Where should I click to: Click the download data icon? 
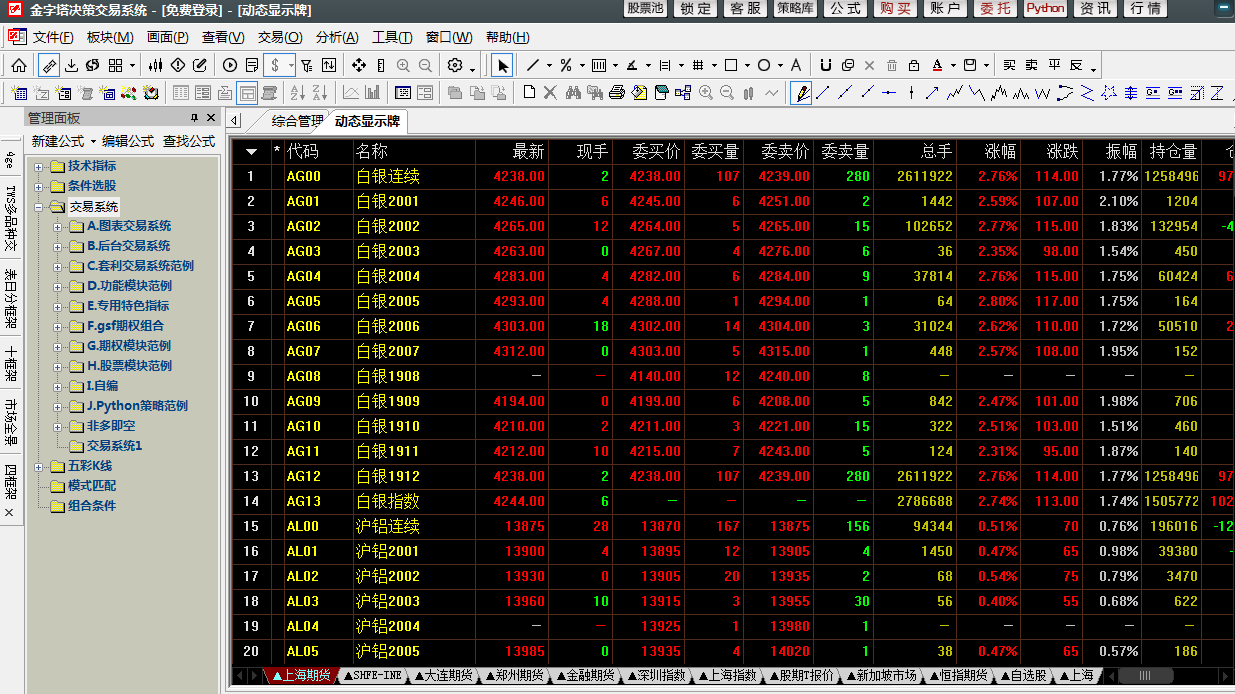71,65
